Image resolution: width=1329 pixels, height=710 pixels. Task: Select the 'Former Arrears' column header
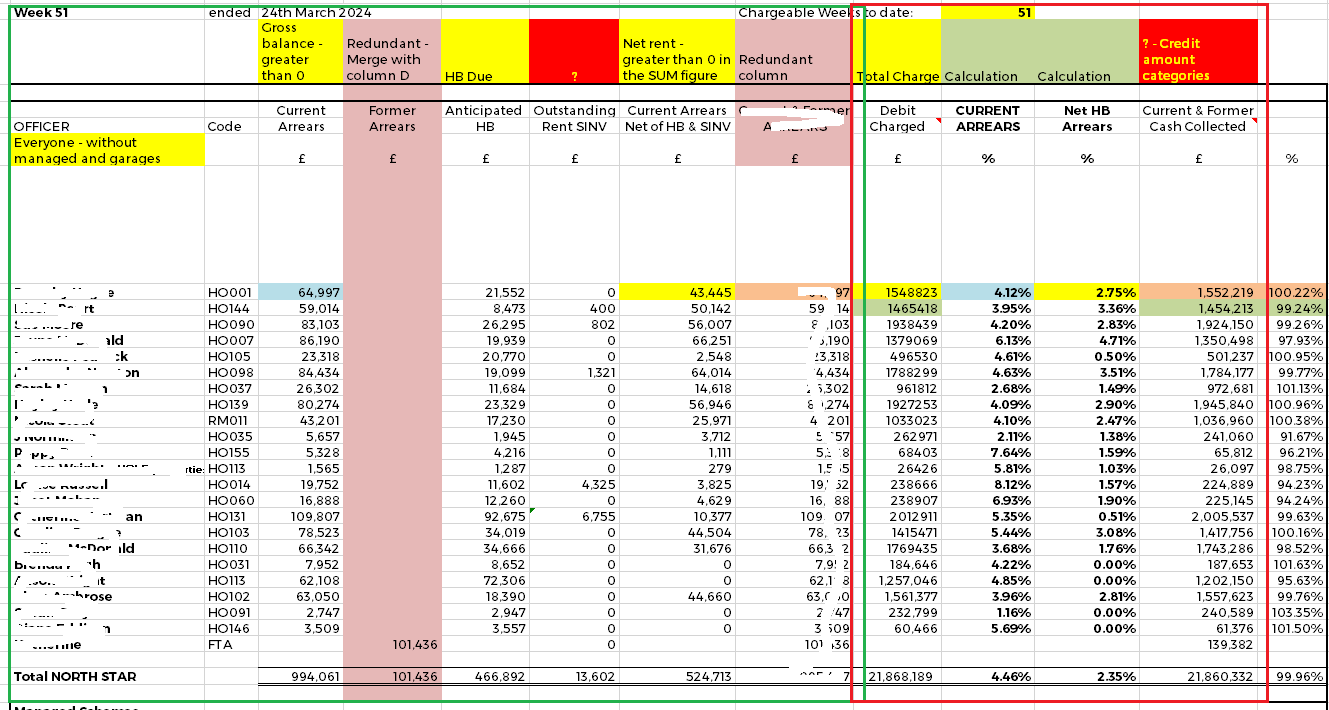(391, 118)
